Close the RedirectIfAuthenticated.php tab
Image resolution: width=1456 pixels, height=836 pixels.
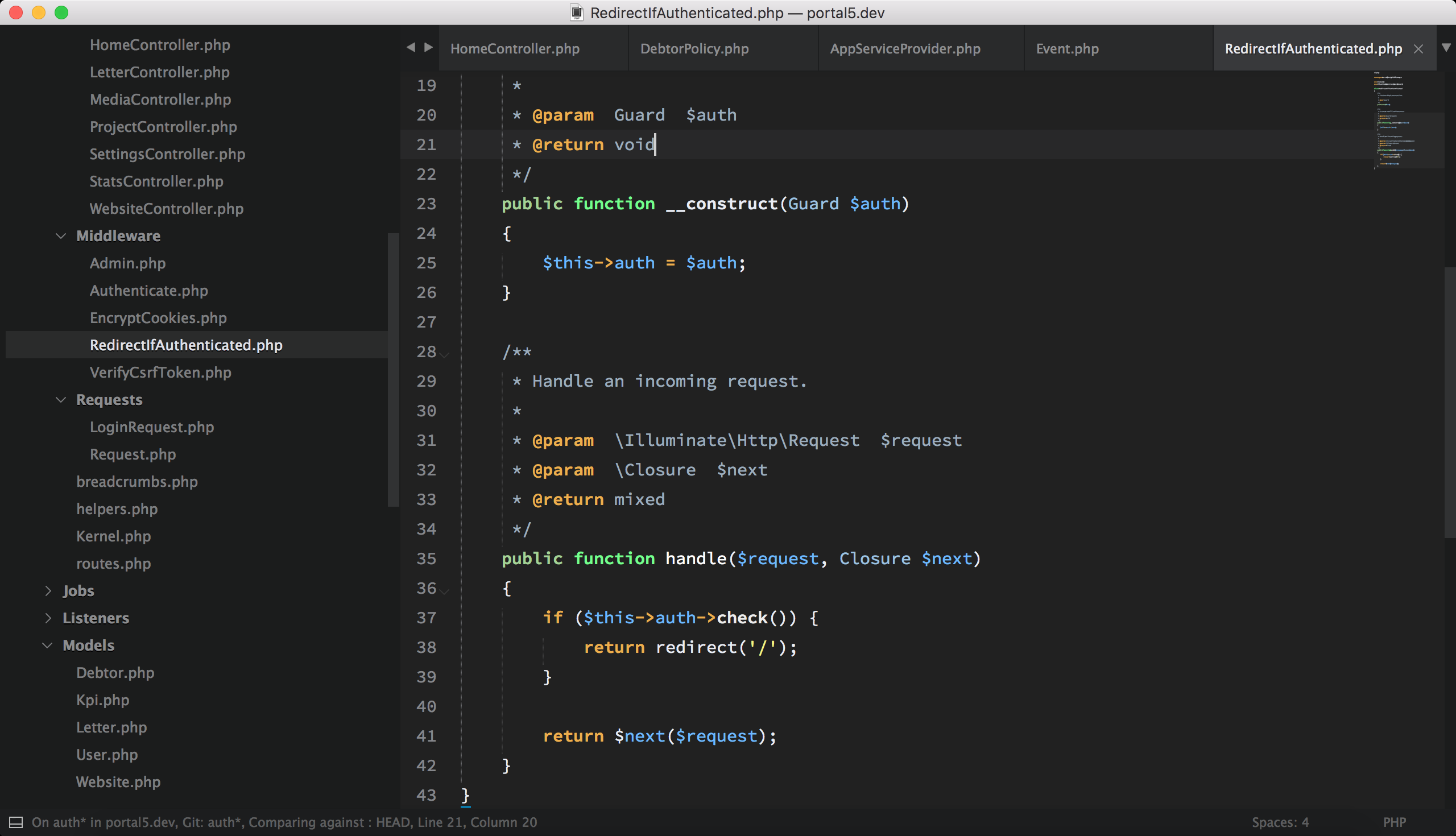[x=1418, y=49]
